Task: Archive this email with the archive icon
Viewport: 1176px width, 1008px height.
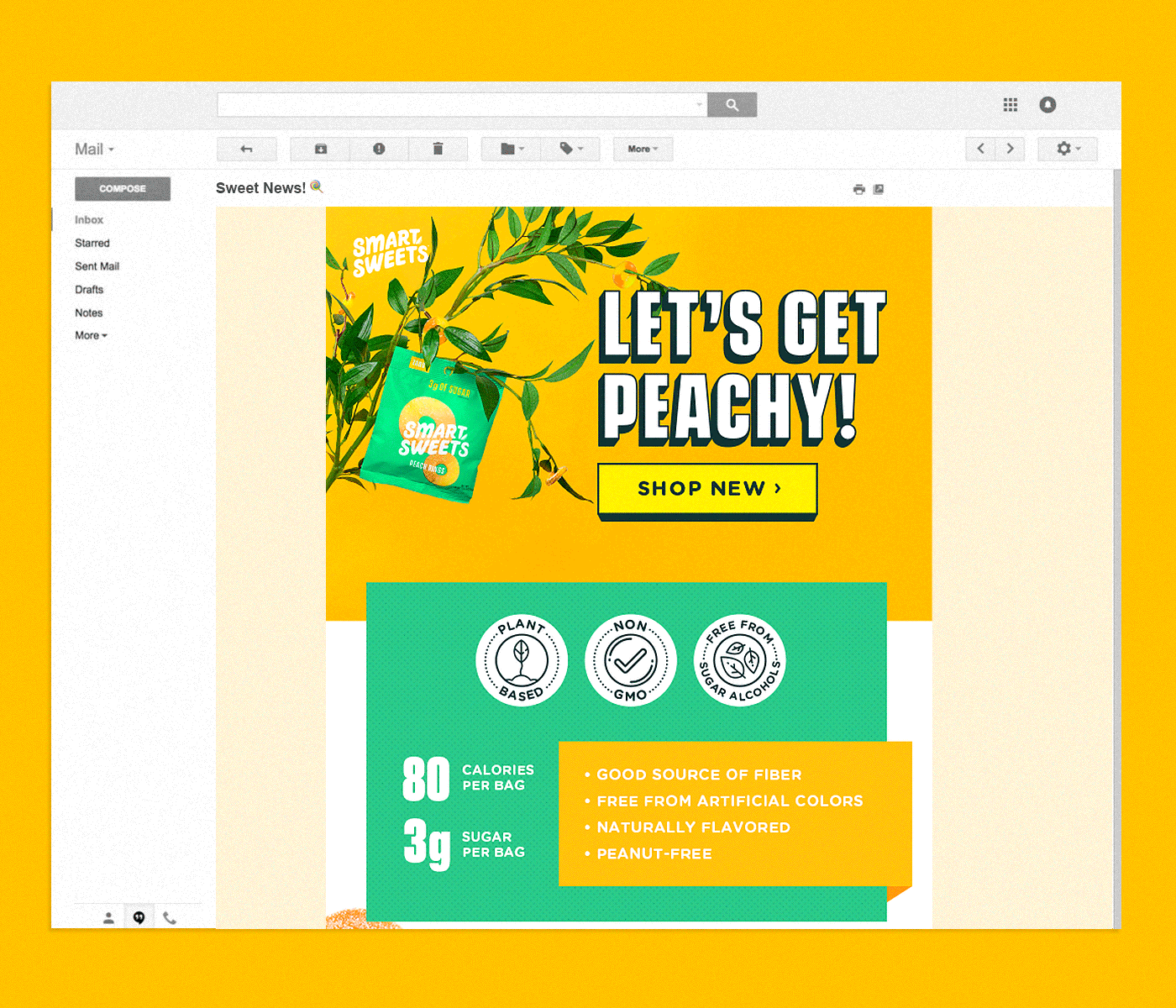Action: 320,149
